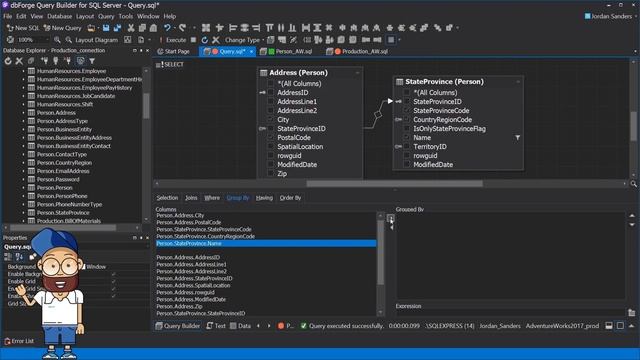640x360 pixels.
Task: Click Refresh icon in Database Explorer
Action: (8, 61)
